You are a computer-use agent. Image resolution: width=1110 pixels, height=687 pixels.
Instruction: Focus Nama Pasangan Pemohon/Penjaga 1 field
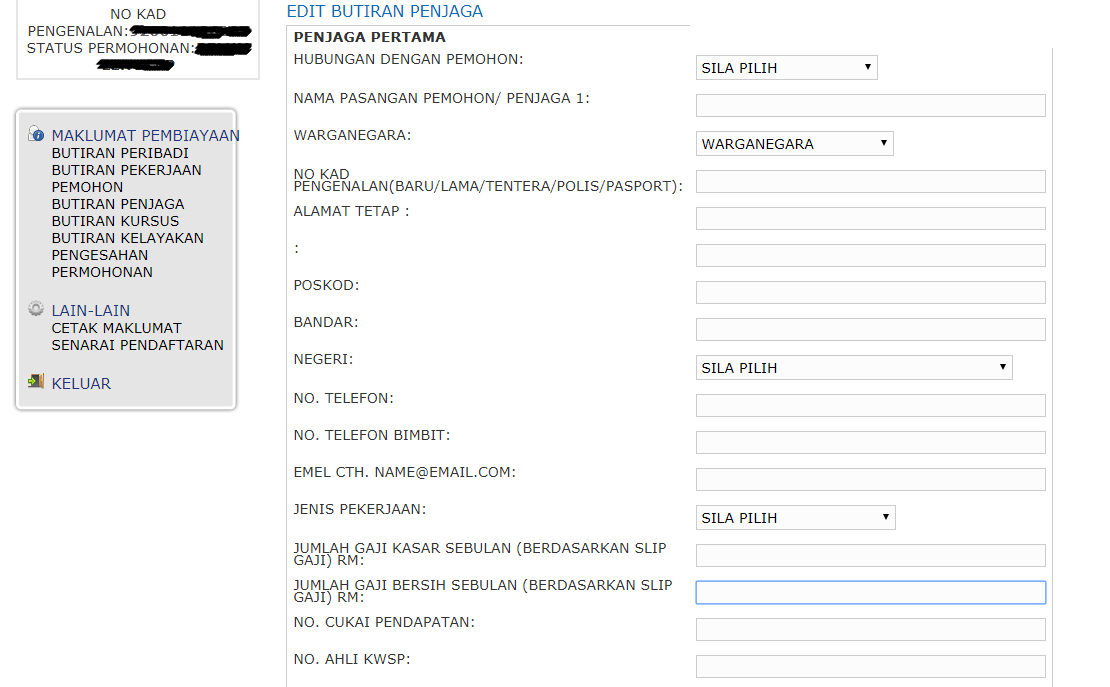871,106
